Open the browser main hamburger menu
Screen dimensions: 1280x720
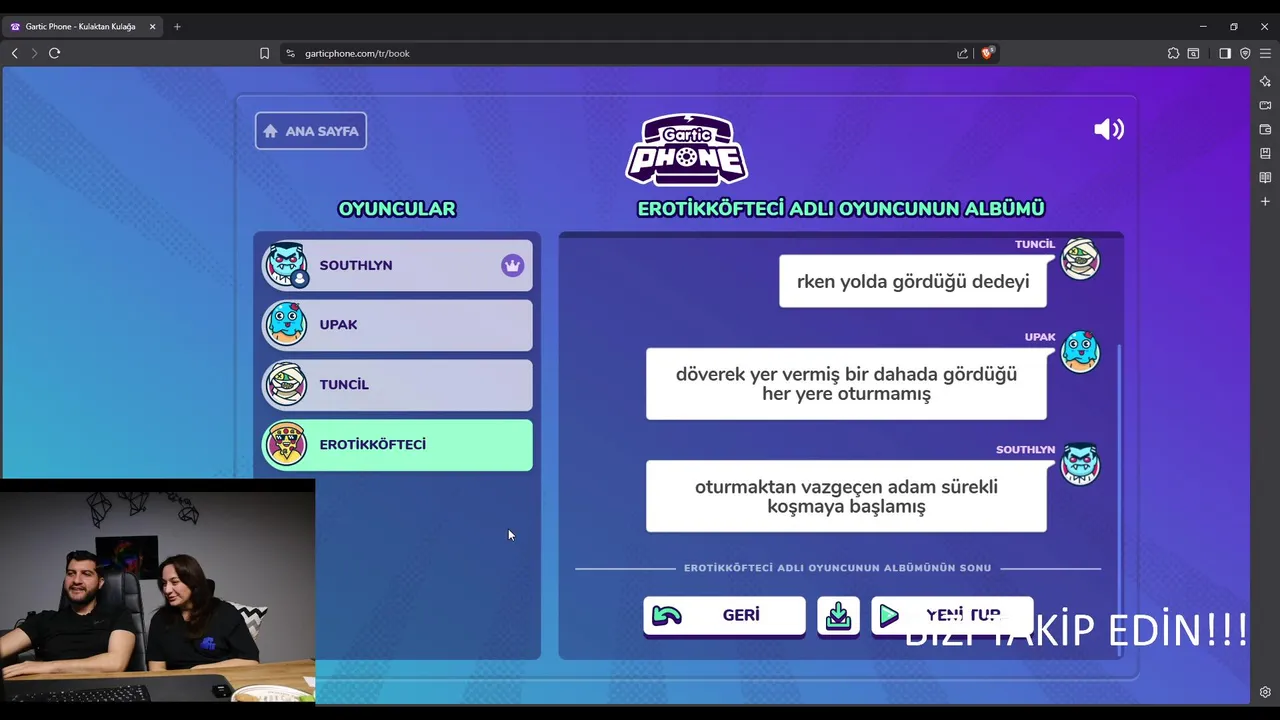1265,53
